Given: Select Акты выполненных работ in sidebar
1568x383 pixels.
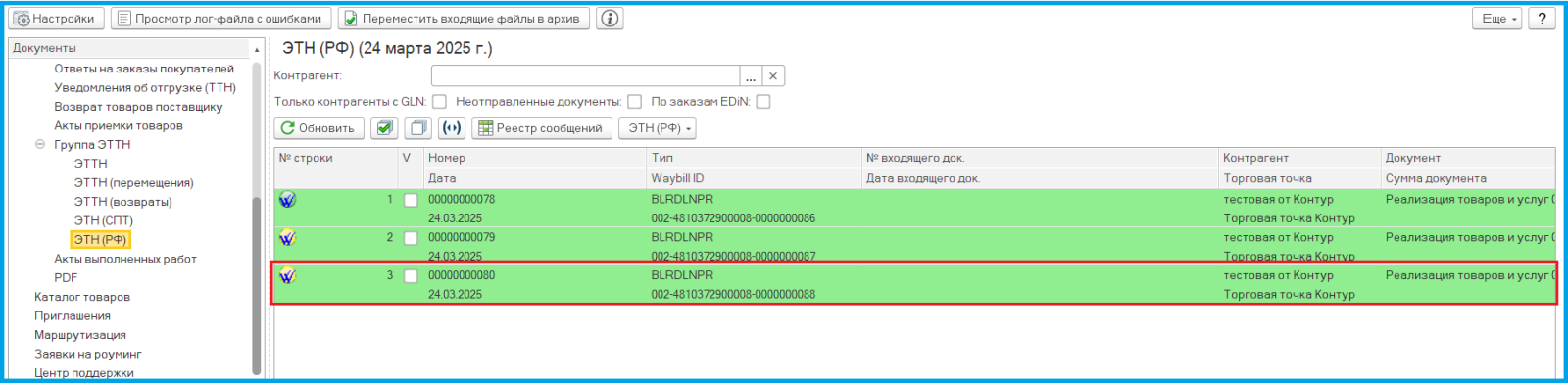Looking at the screenshot, I should tap(125, 259).
